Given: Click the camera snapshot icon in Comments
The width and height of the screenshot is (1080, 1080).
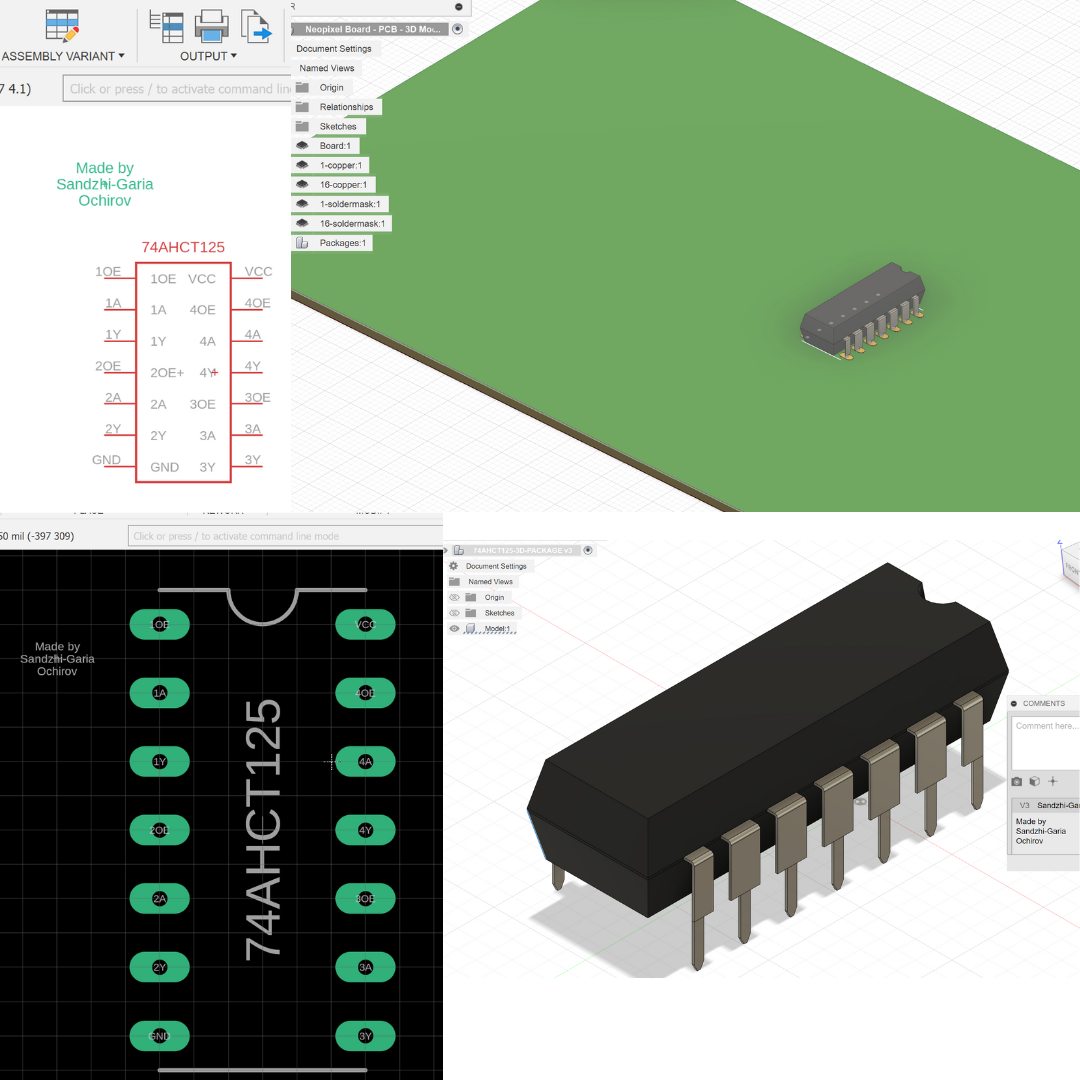Looking at the screenshot, I should click(x=1017, y=781).
